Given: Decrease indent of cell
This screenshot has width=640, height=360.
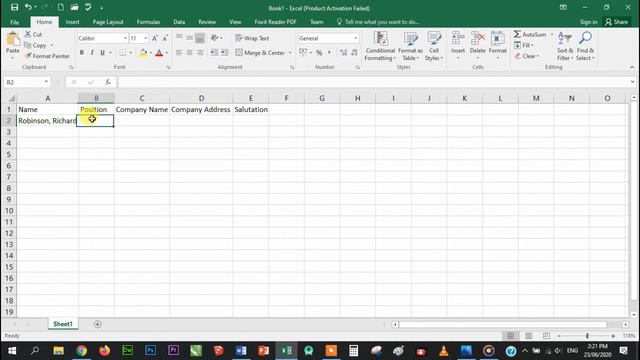Looking at the screenshot, I should (x=214, y=52).
